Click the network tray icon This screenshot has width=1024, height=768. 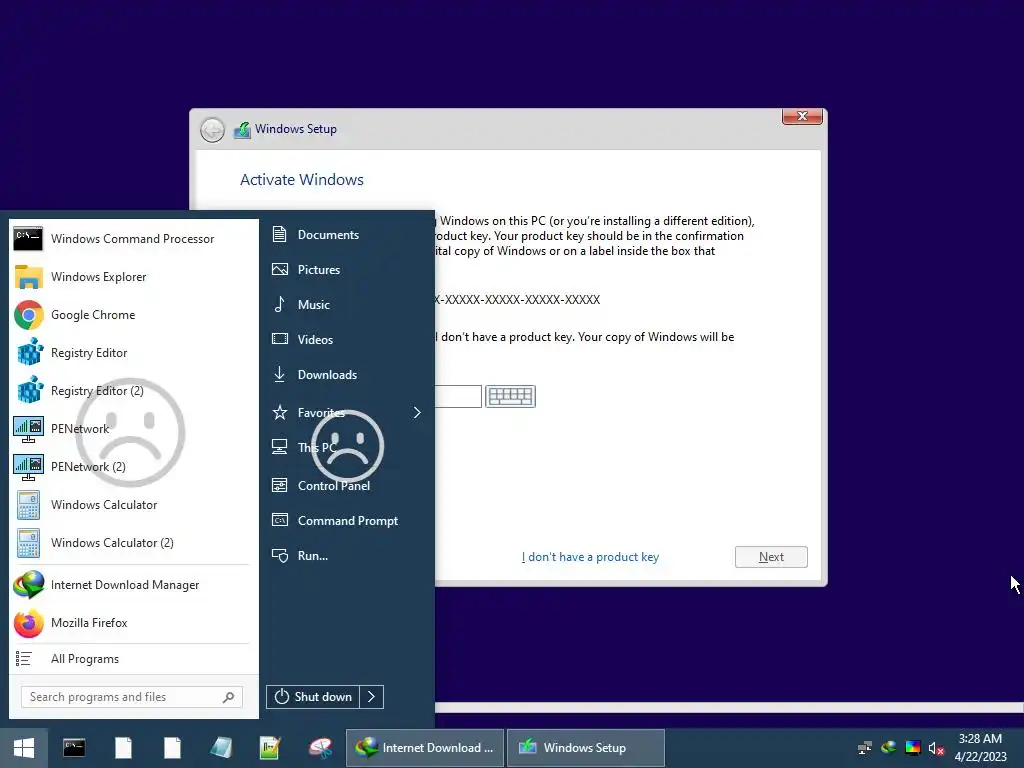point(865,748)
